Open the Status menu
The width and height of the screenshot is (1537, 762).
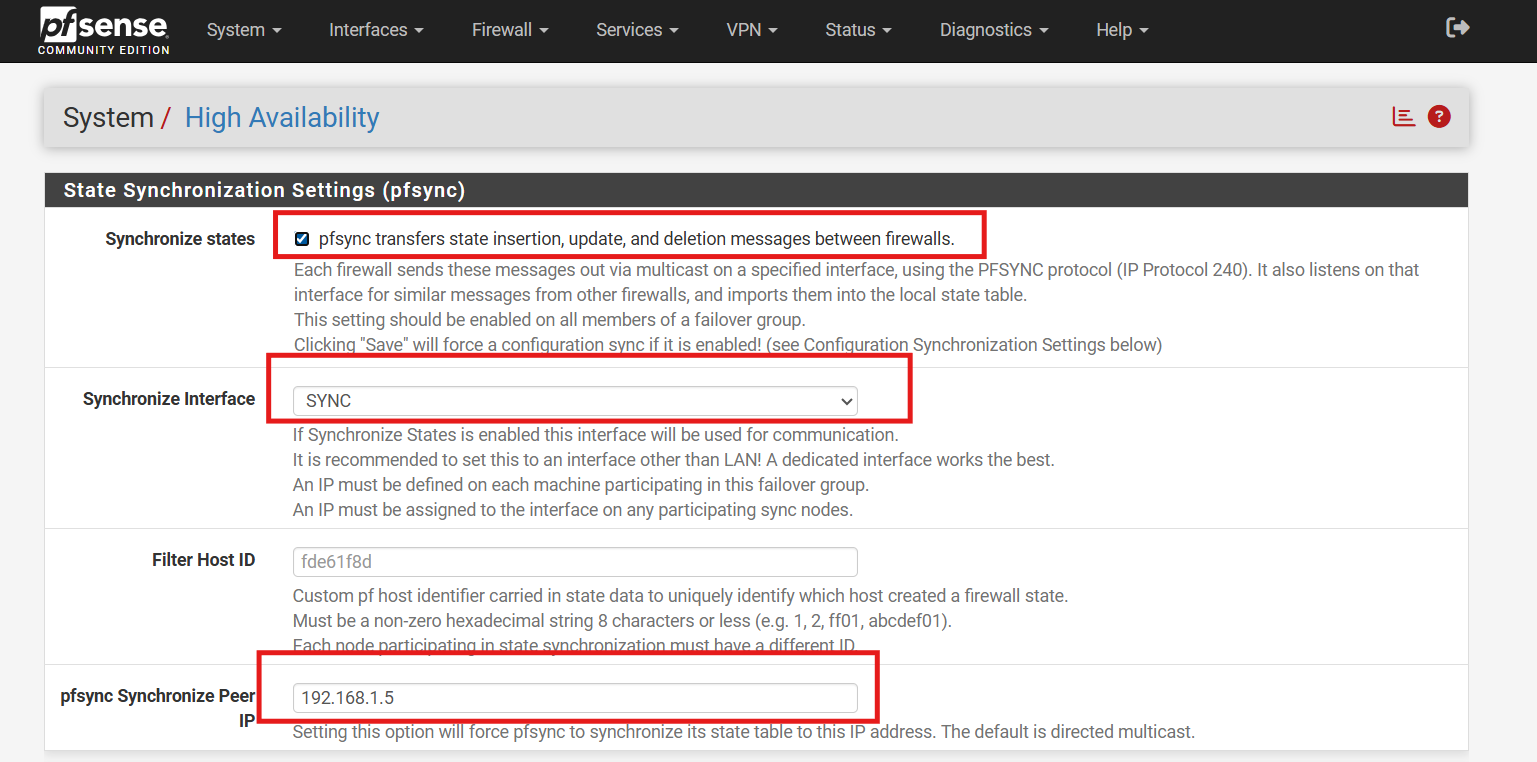pos(858,30)
